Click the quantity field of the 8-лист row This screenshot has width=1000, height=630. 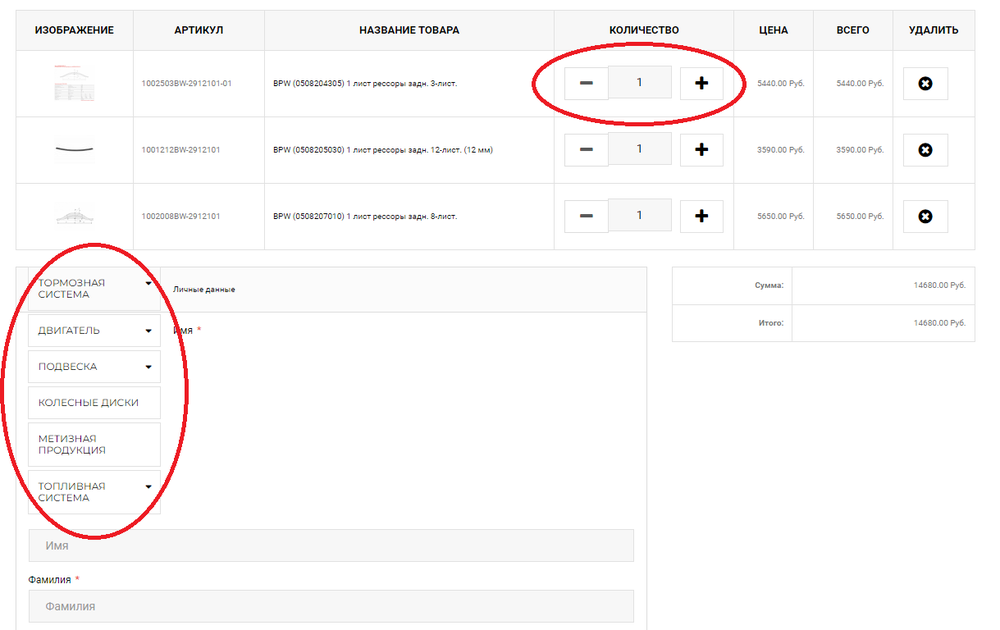tap(640, 216)
